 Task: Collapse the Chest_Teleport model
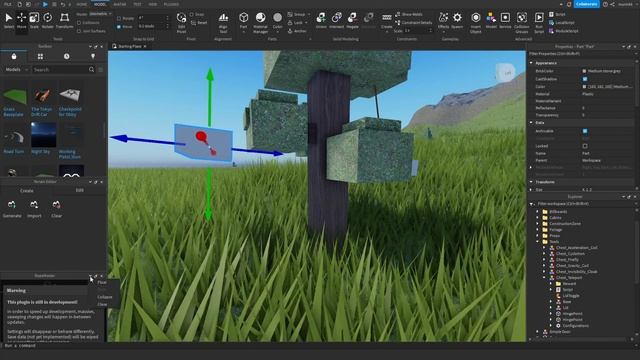click(x=544, y=278)
